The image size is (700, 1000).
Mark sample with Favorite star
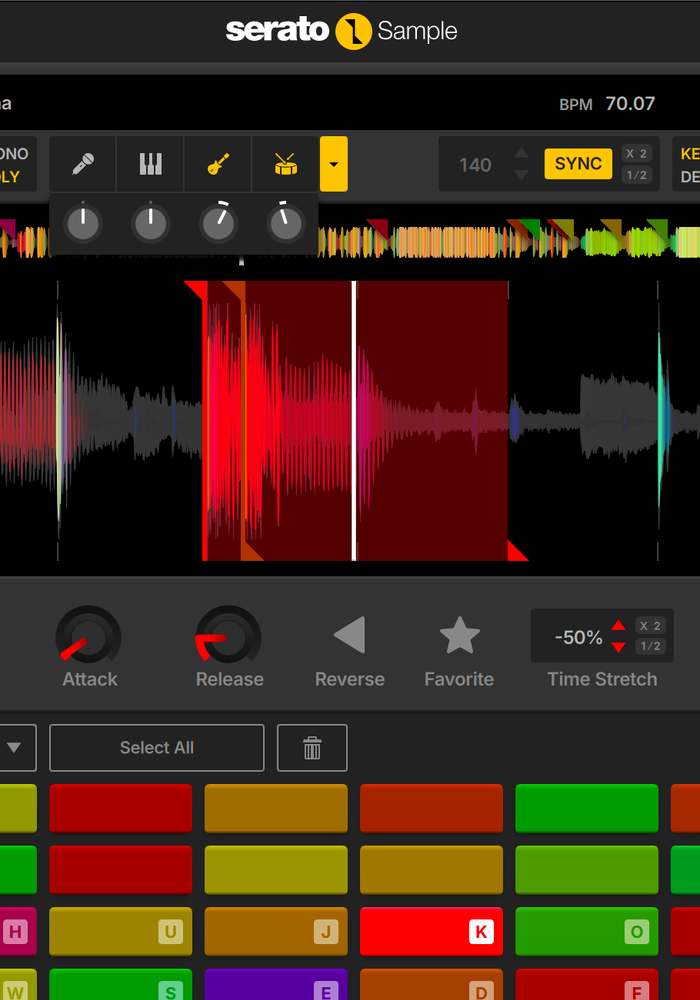point(459,635)
